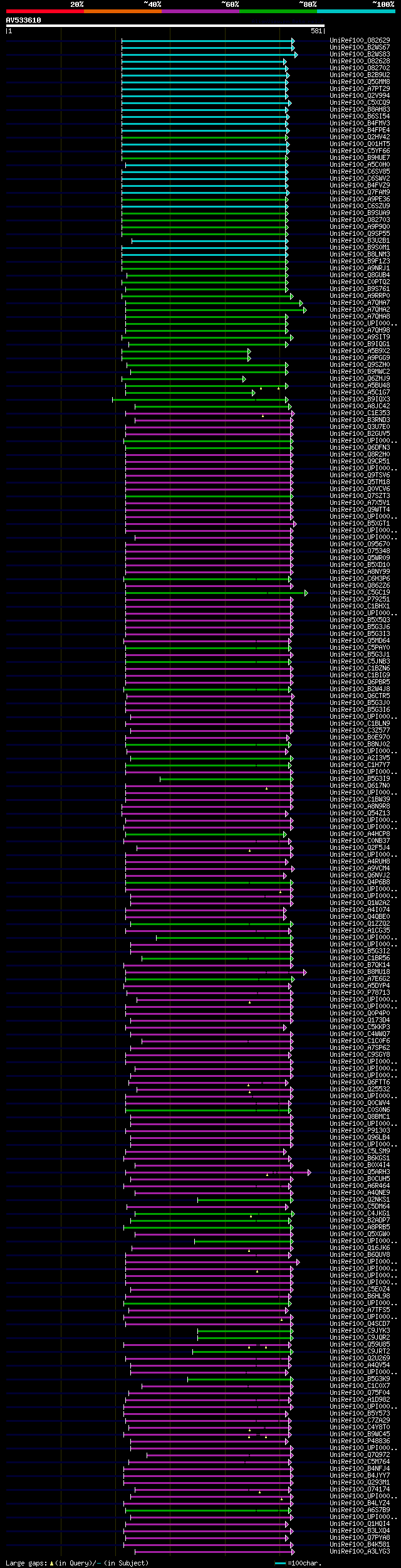
Task: Select the UniRef100_A5B9X2 label
Action: [x=360, y=351]
